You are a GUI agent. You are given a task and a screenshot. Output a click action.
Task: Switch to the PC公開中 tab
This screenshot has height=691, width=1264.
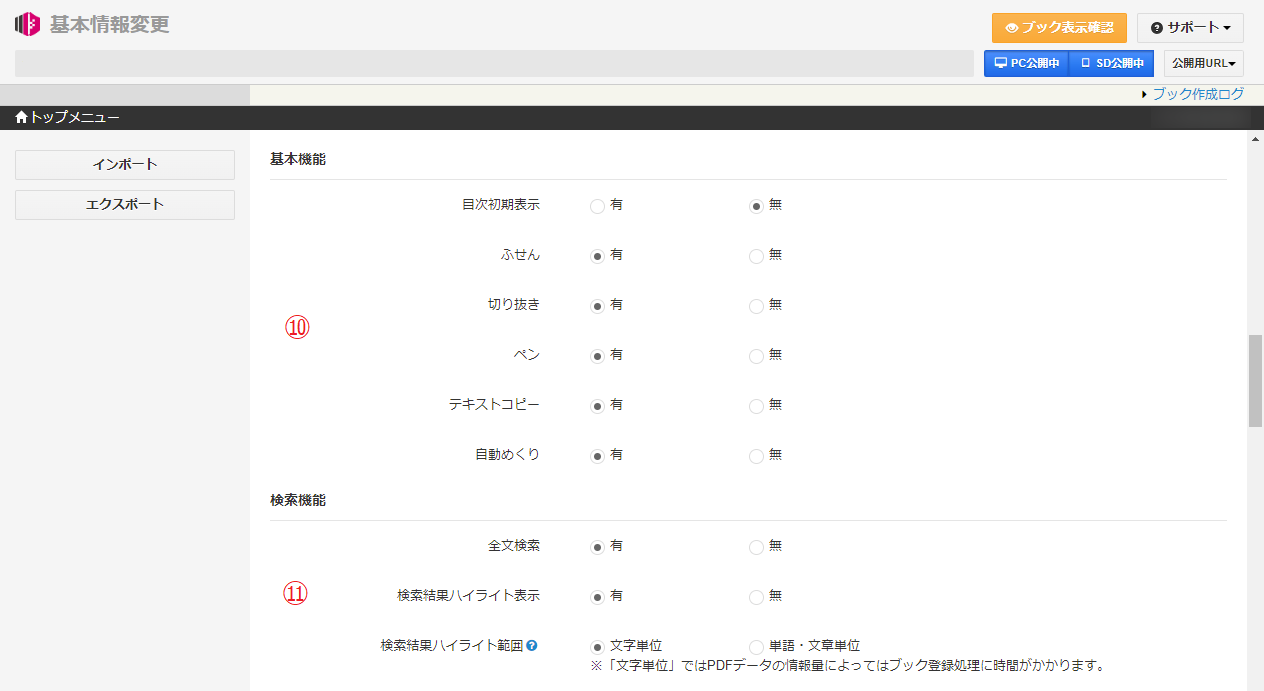1026,62
